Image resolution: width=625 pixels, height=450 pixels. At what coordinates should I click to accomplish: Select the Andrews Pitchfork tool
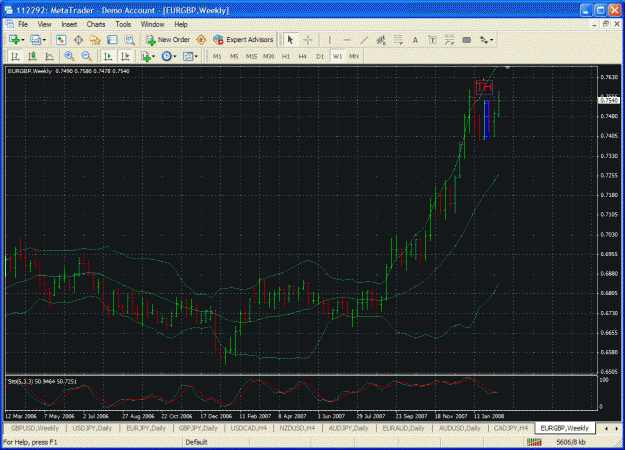(449, 40)
